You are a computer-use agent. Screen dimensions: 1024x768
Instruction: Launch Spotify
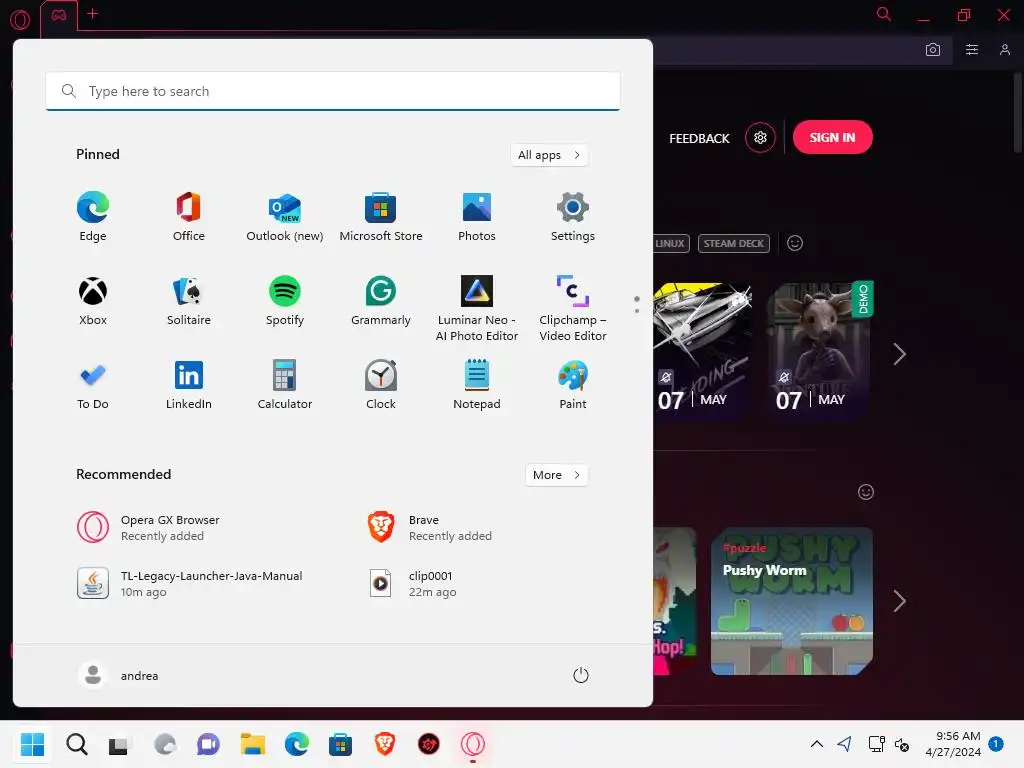pyautogui.click(x=285, y=302)
